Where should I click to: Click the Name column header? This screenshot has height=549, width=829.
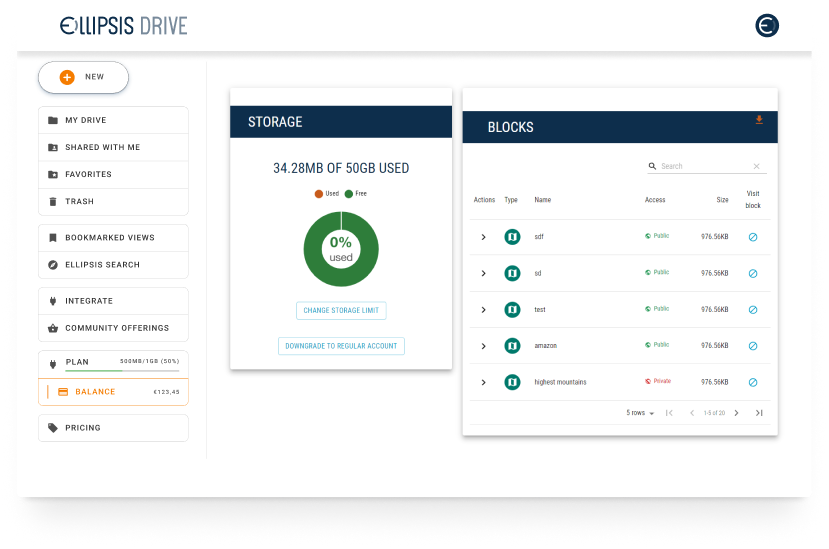tap(542, 200)
